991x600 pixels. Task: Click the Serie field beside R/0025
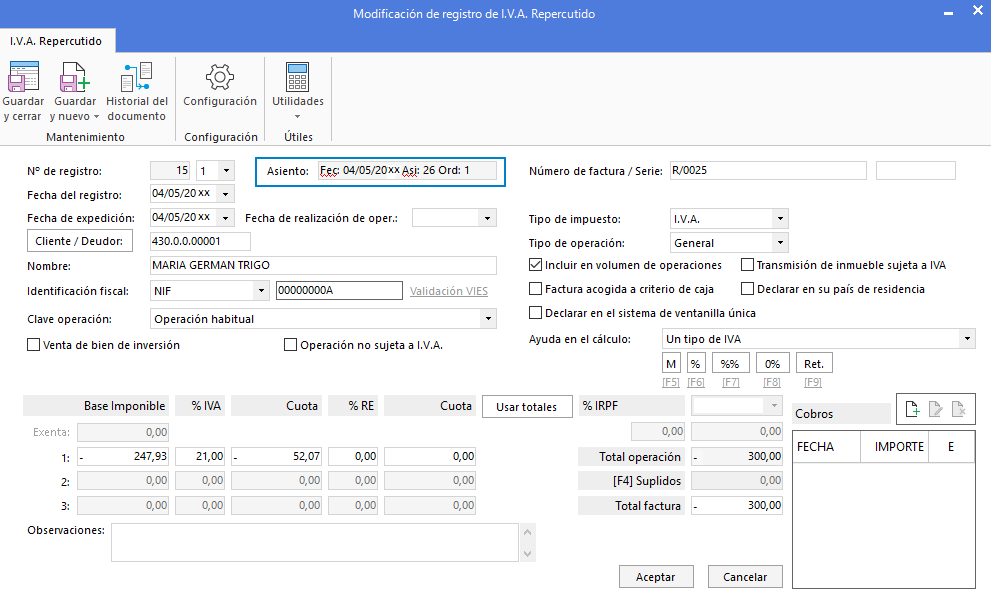(915, 170)
